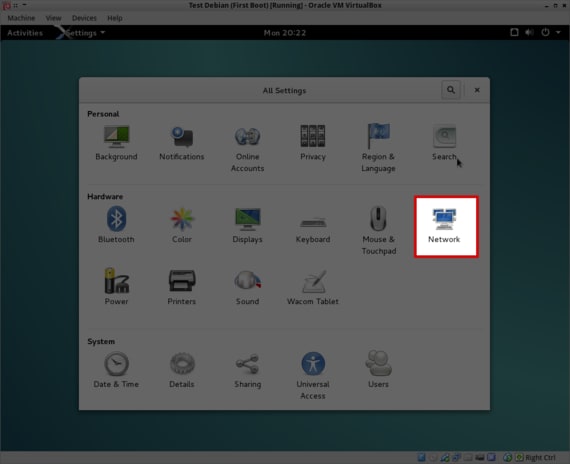Open the Color settings panel

coord(182,225)
